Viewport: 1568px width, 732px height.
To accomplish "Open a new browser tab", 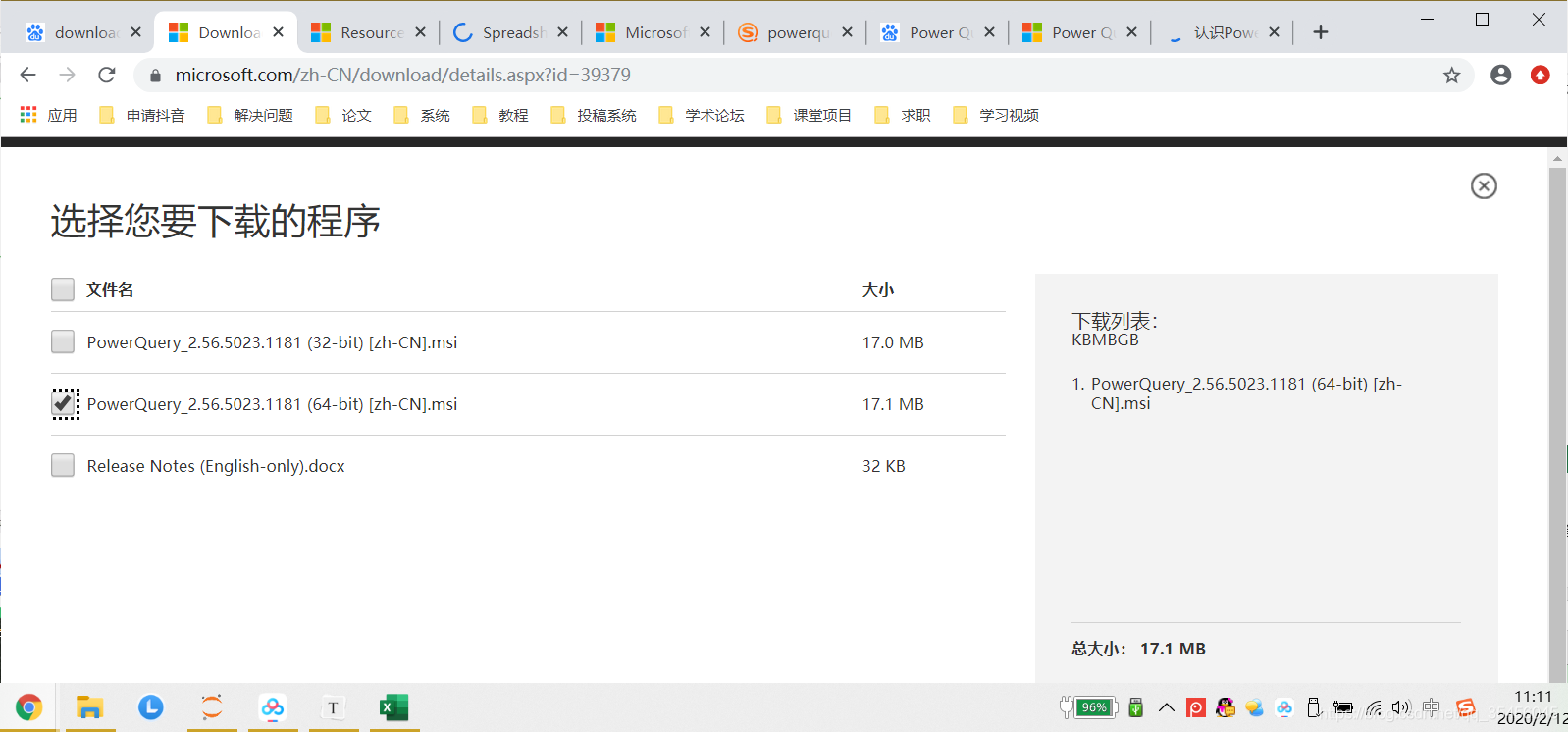I will click(x=1321, y=32).
